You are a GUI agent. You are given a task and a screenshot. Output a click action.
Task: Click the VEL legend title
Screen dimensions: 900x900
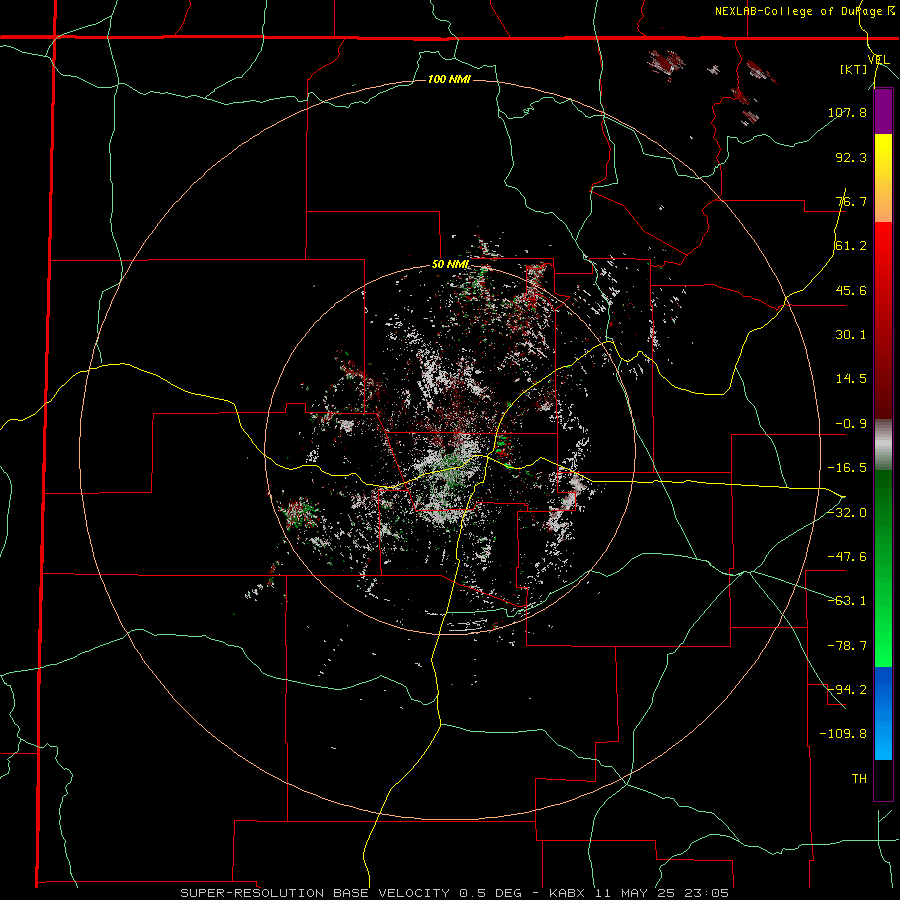coord(878,60)
